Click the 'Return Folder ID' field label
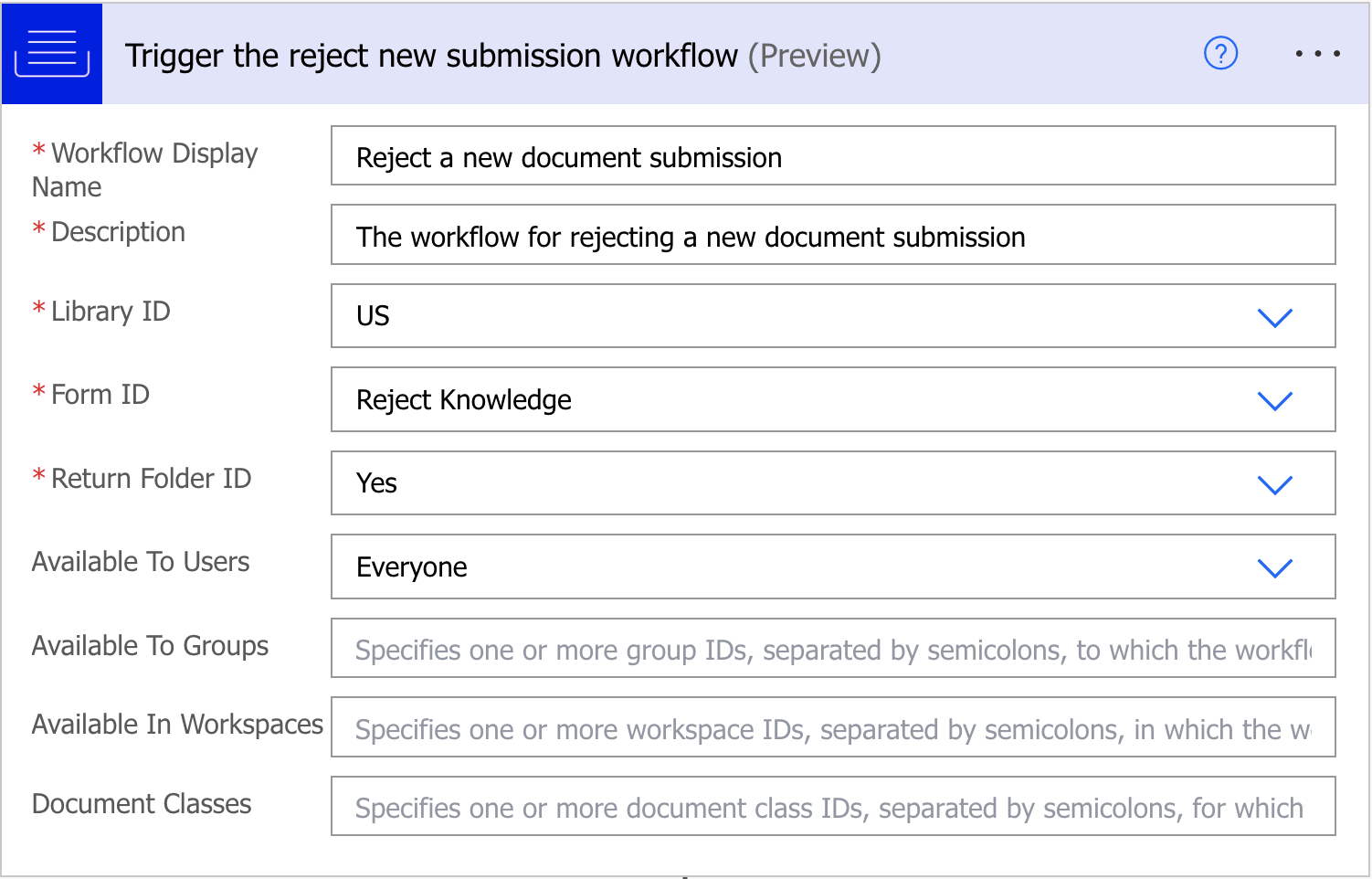 tap(151, 479)
